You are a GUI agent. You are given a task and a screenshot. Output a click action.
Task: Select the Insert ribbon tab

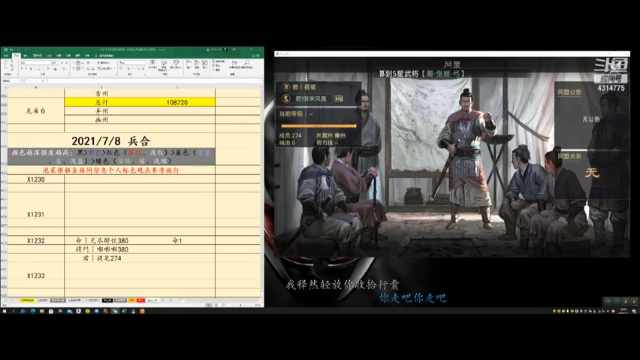tap(25, 56)
